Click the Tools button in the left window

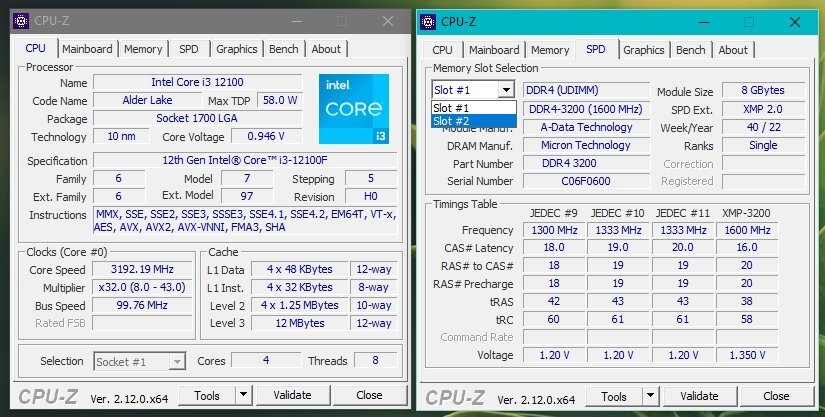pyautogui.click(x=207, y=395)
